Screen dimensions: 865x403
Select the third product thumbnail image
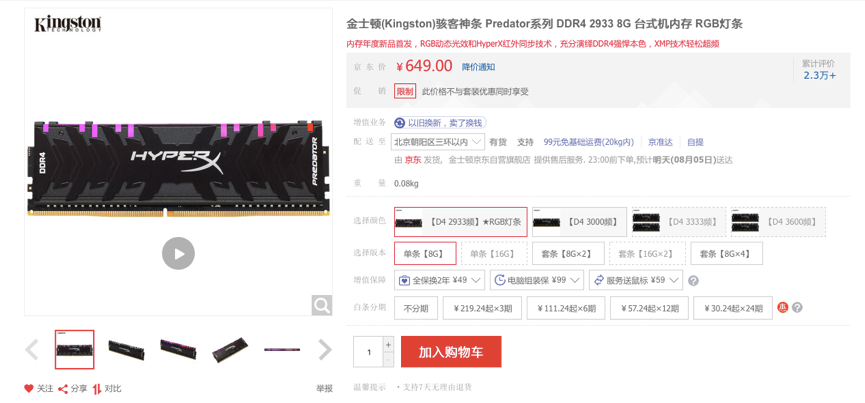tap(178, 350)
